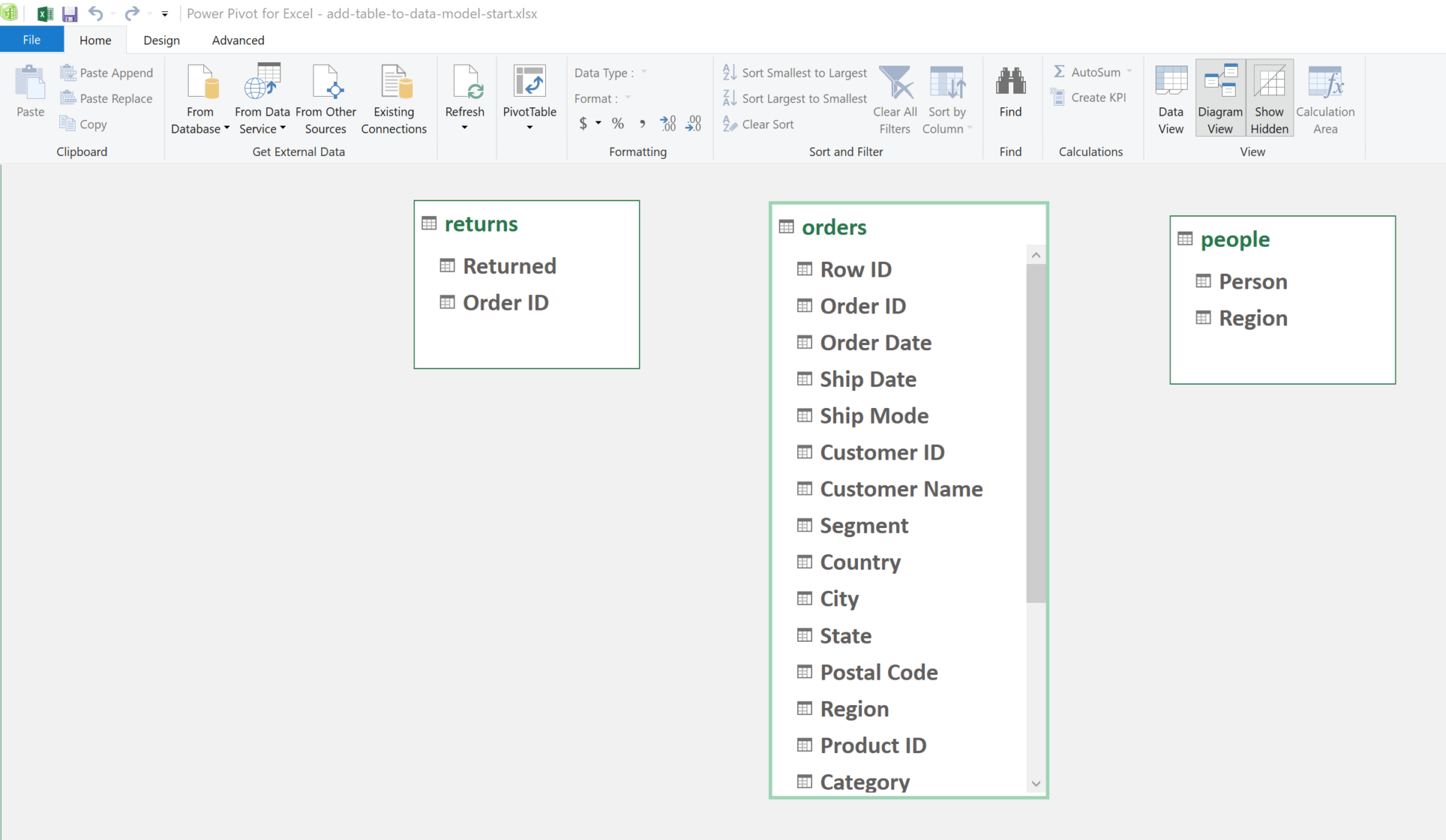Screen dimensions: 1446x840
Task: Switch to the Design tab
Action: tap(161, 40)
